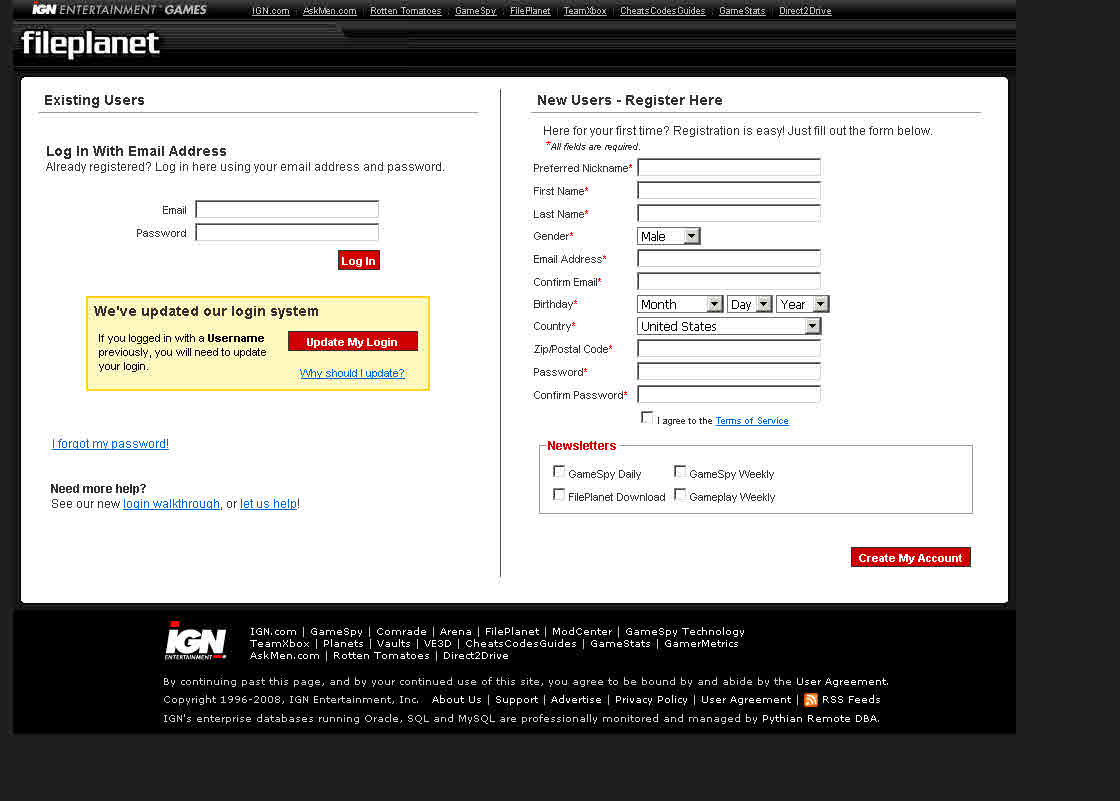The height and width of the screenshot is (801, 1120).
Task: Open the Gender dropdown
Action: (668, 236)
